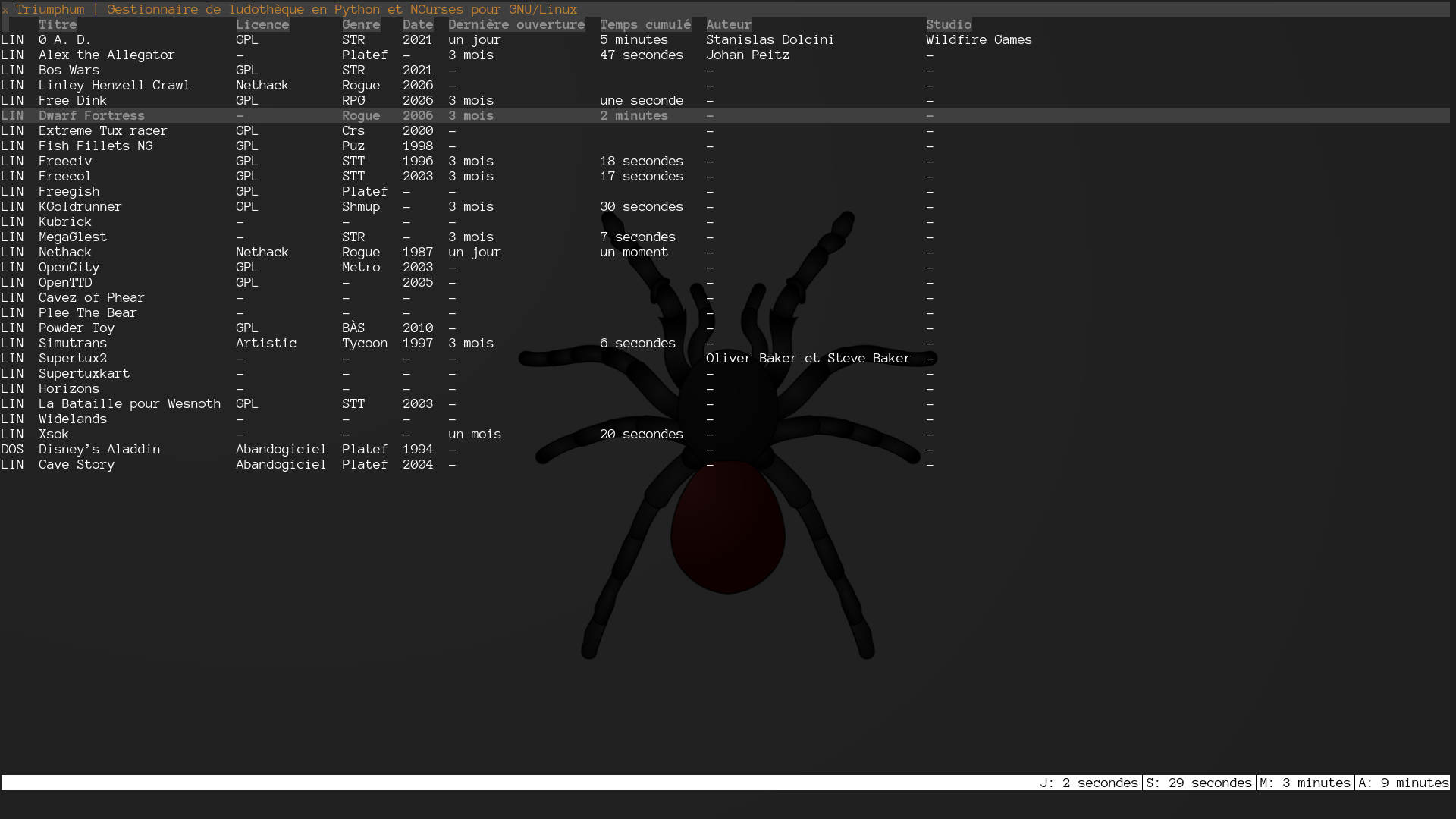
Task: Click the Date column header
Action: (418, 25)
